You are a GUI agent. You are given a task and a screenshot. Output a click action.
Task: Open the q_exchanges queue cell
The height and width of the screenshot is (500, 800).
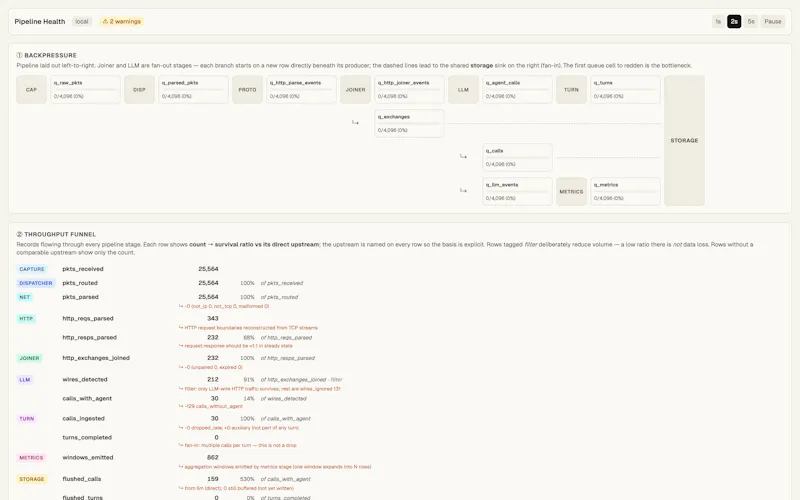[409, 123]
